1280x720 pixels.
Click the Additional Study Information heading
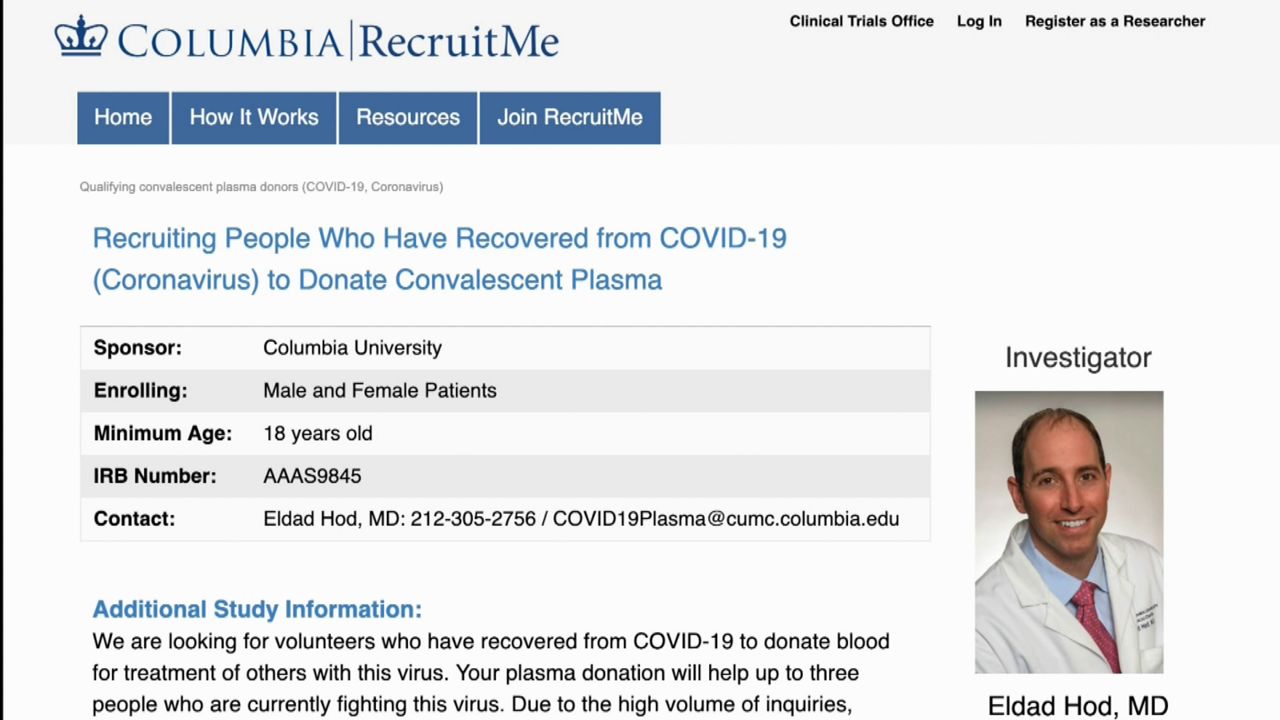[x=257, y=609]
